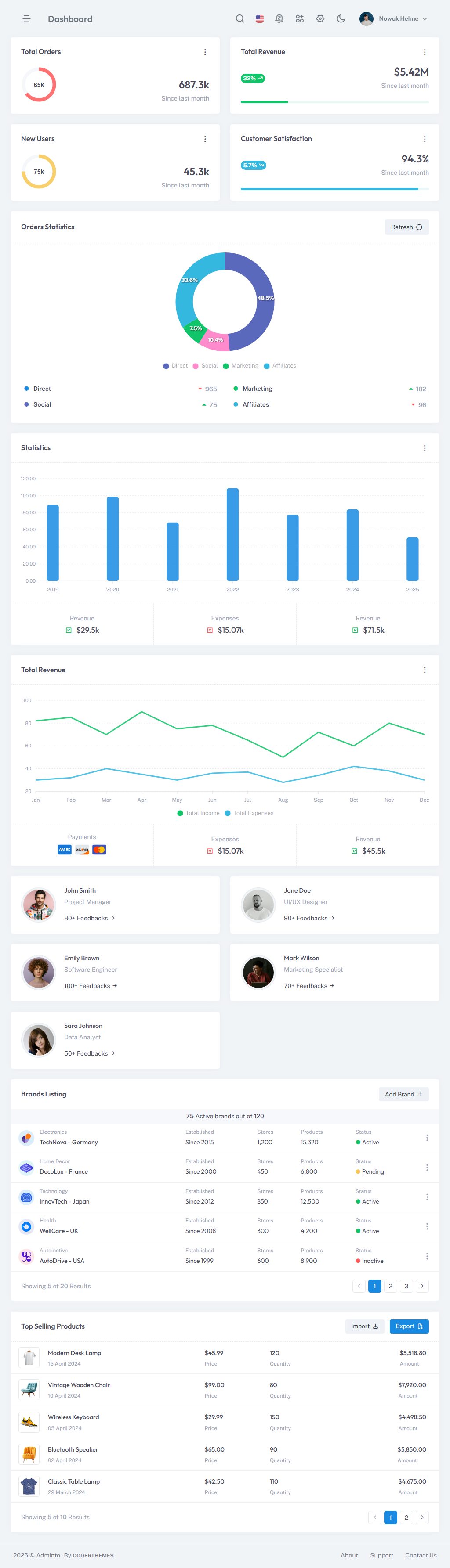
Task: Expand the Nowak Helme profile dropdown
Action: point(393,19)
